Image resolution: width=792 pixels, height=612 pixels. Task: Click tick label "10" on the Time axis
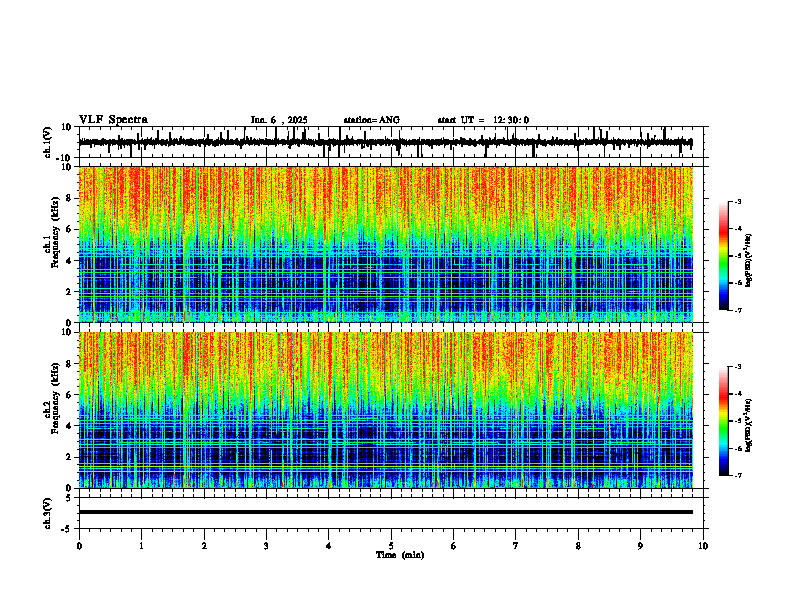click(703, 546)
